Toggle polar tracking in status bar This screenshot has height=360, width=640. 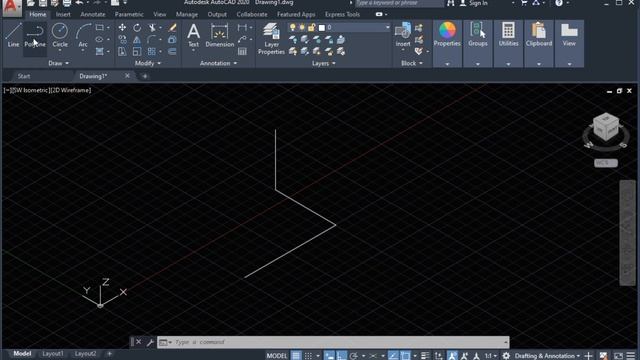[x=353, y=356]
